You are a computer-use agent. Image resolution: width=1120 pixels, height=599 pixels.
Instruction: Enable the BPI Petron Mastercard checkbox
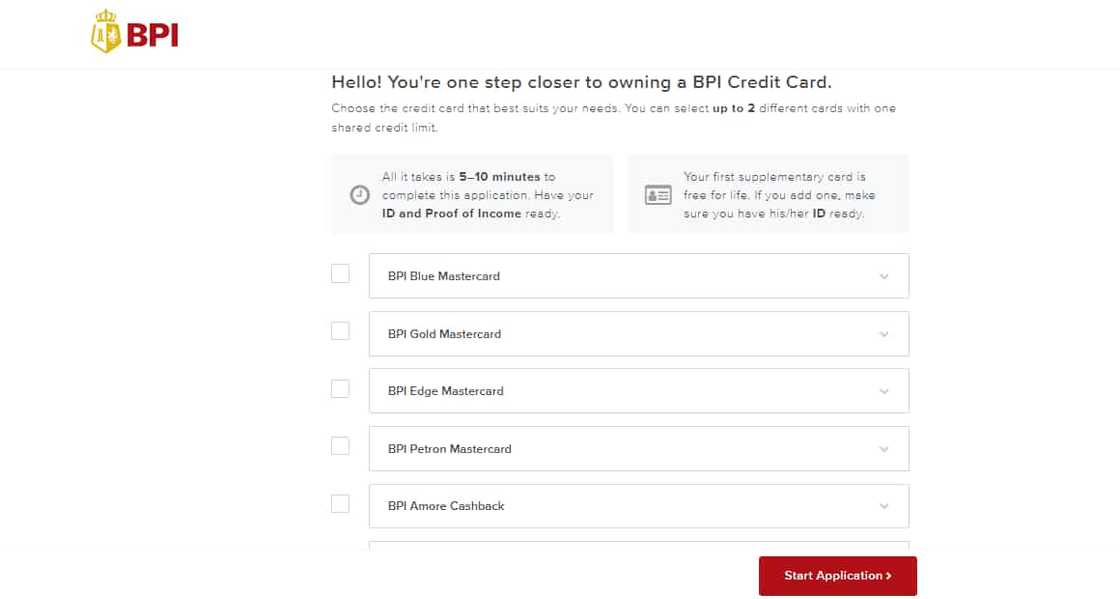coord(340,446)
